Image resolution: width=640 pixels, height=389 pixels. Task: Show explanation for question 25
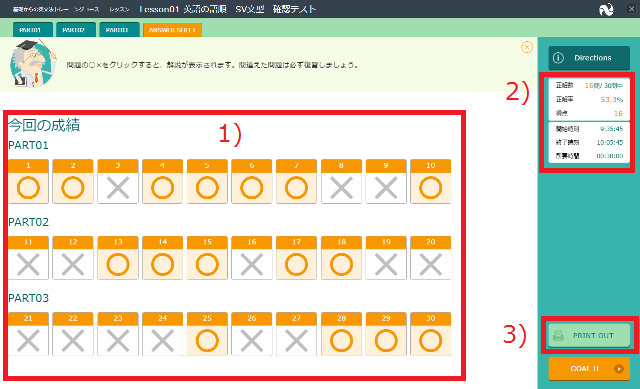(207, 334)
